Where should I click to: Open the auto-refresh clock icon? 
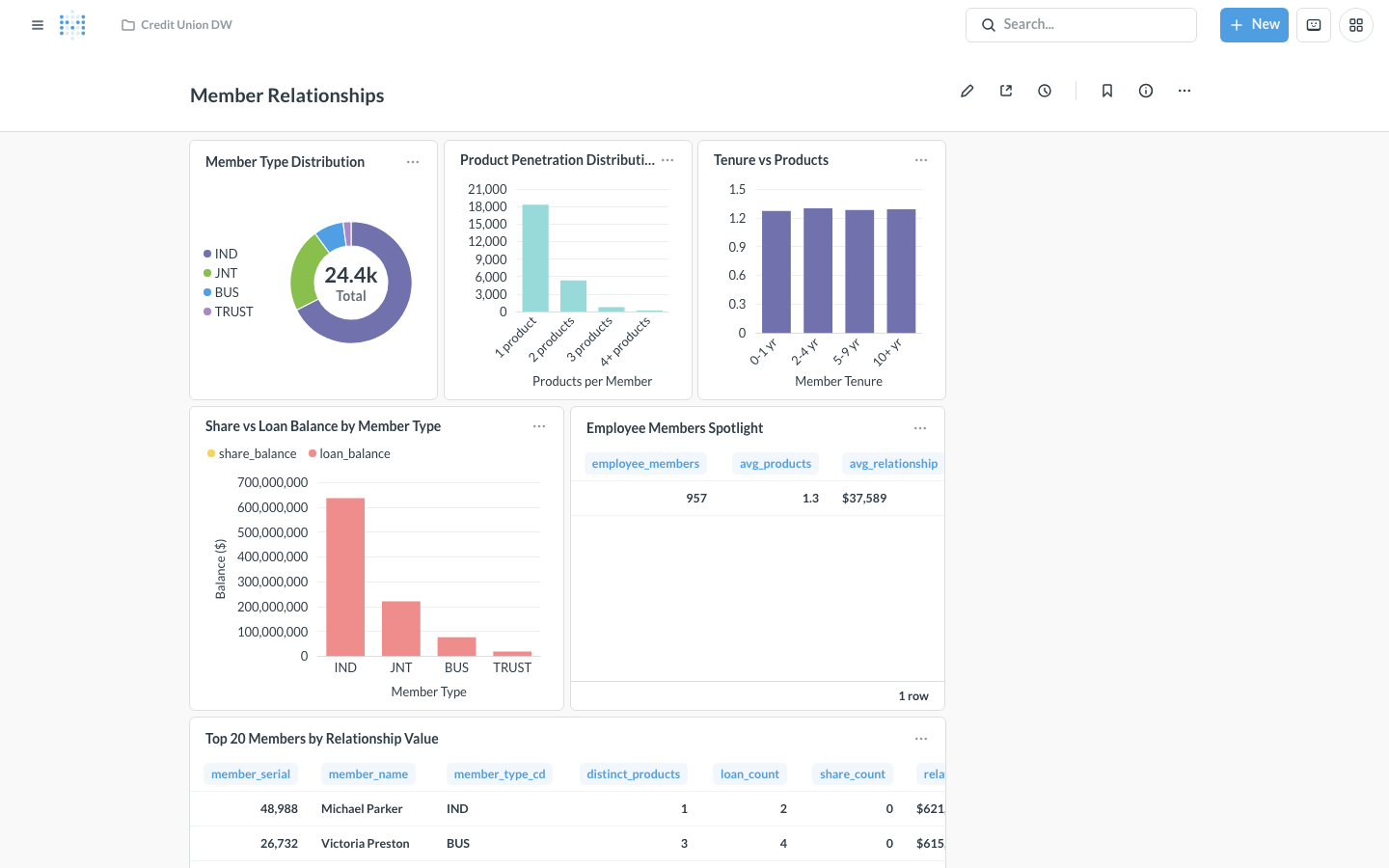tap(1045, 91)
